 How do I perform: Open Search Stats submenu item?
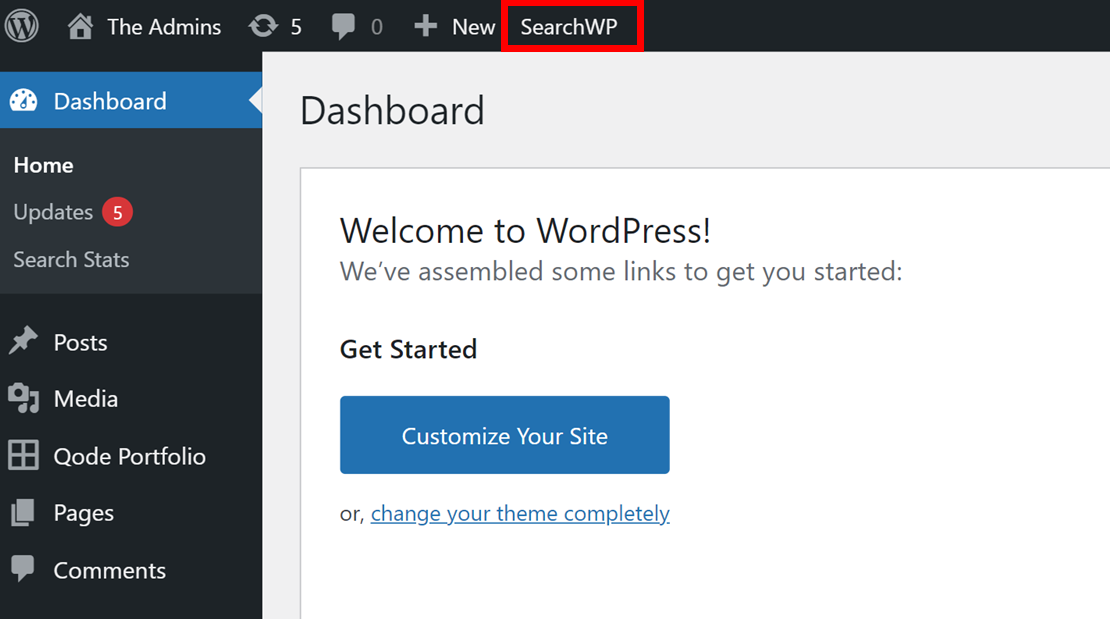pos(71,259)
